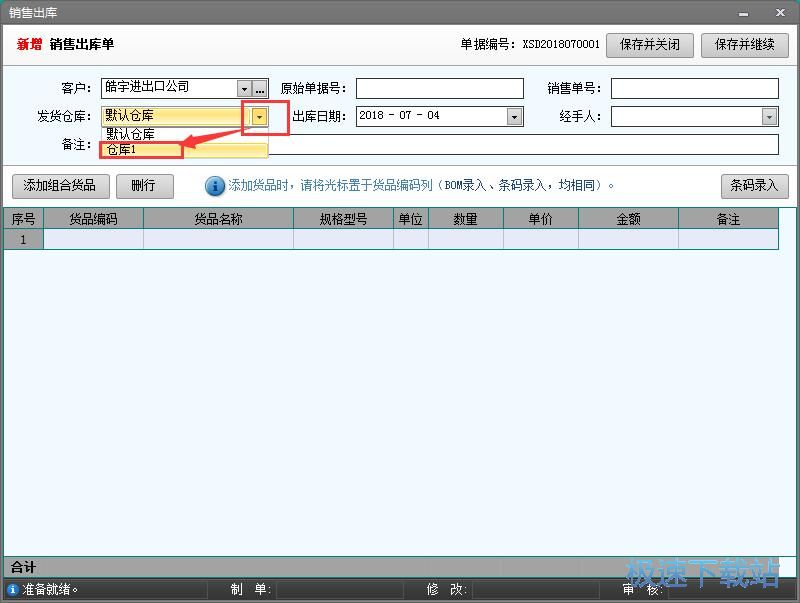Click 添加组合货品 button

61,186
